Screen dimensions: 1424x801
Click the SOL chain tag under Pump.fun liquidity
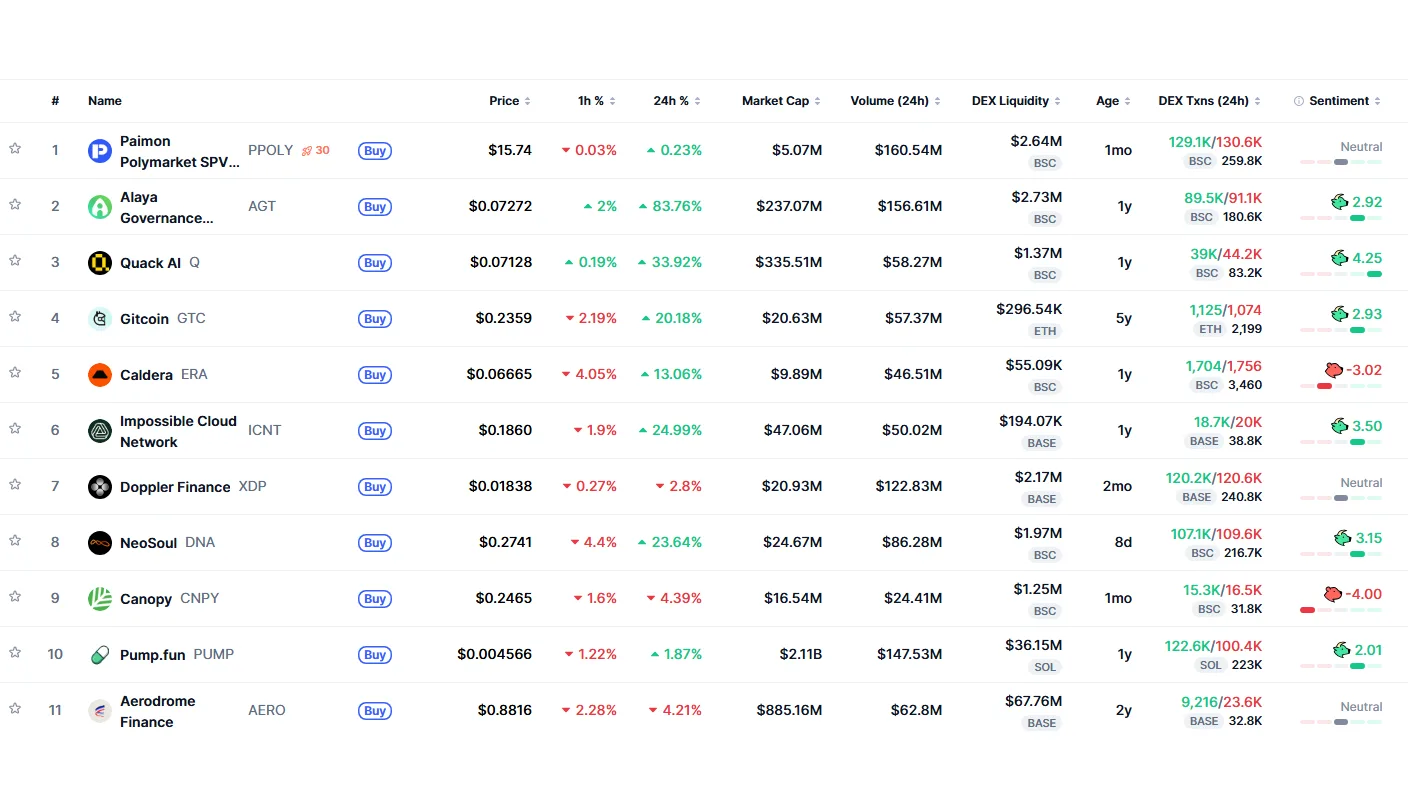[1045, 667]
